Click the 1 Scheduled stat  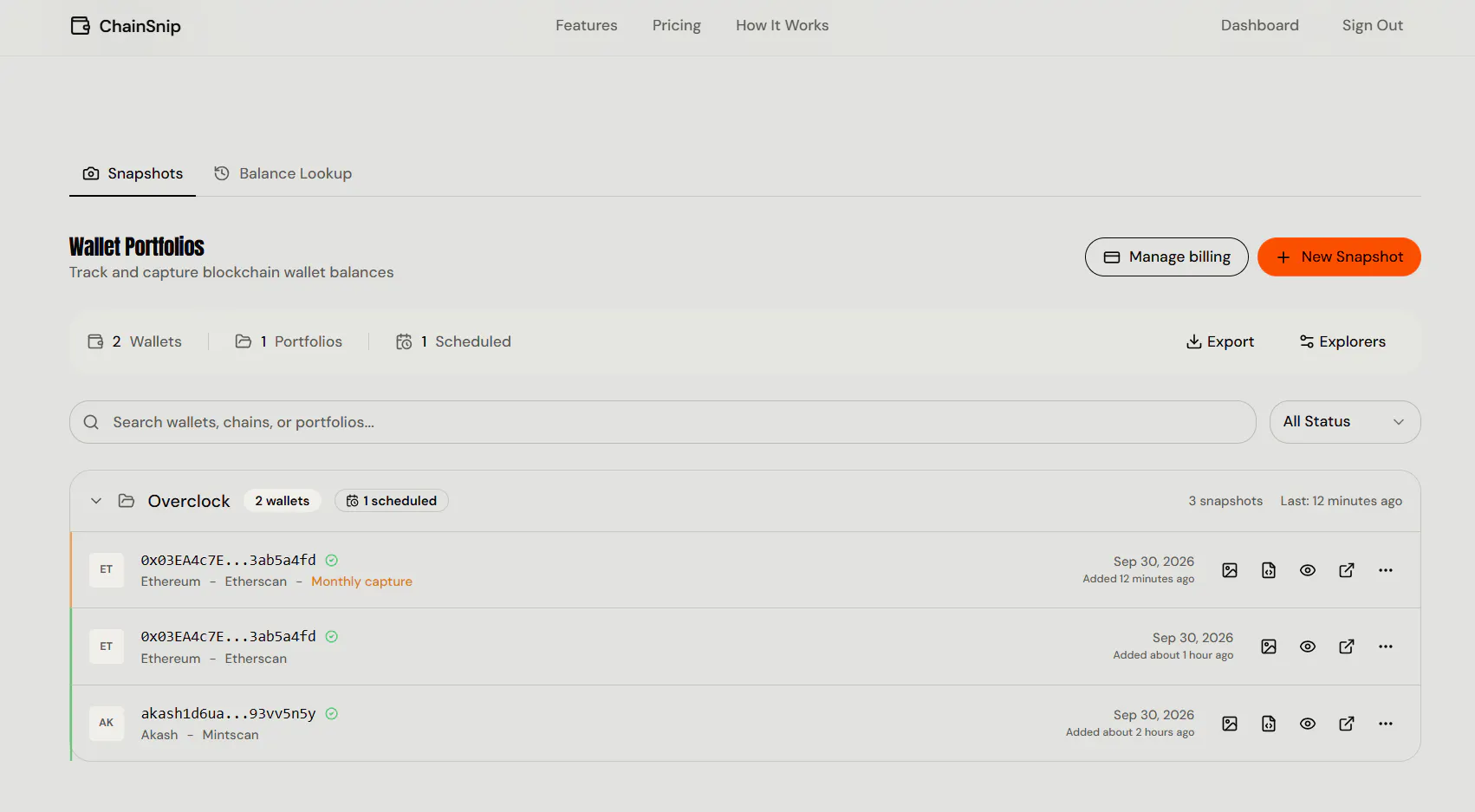[453, 341]
